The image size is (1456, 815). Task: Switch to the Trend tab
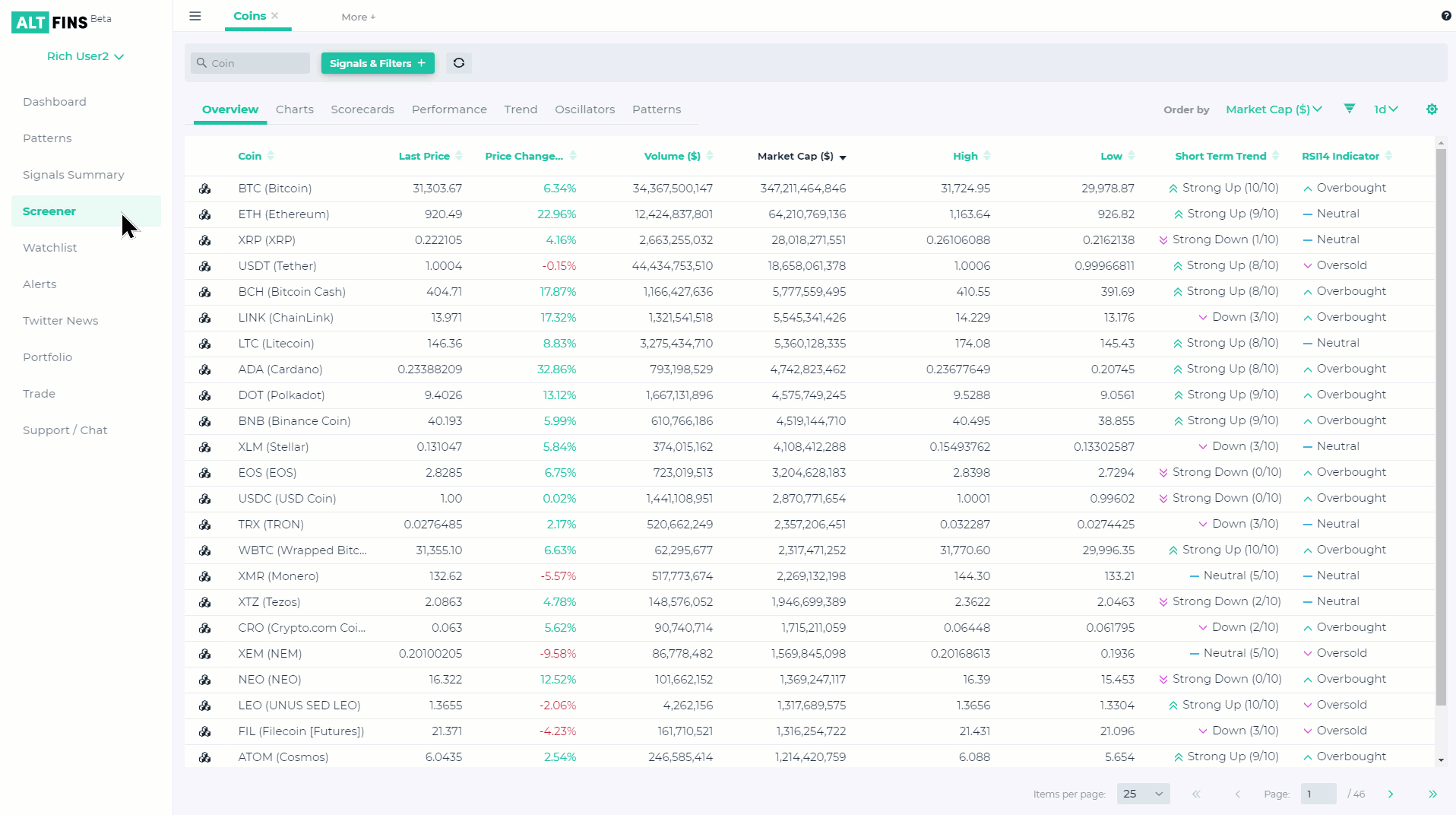(521, 109)
